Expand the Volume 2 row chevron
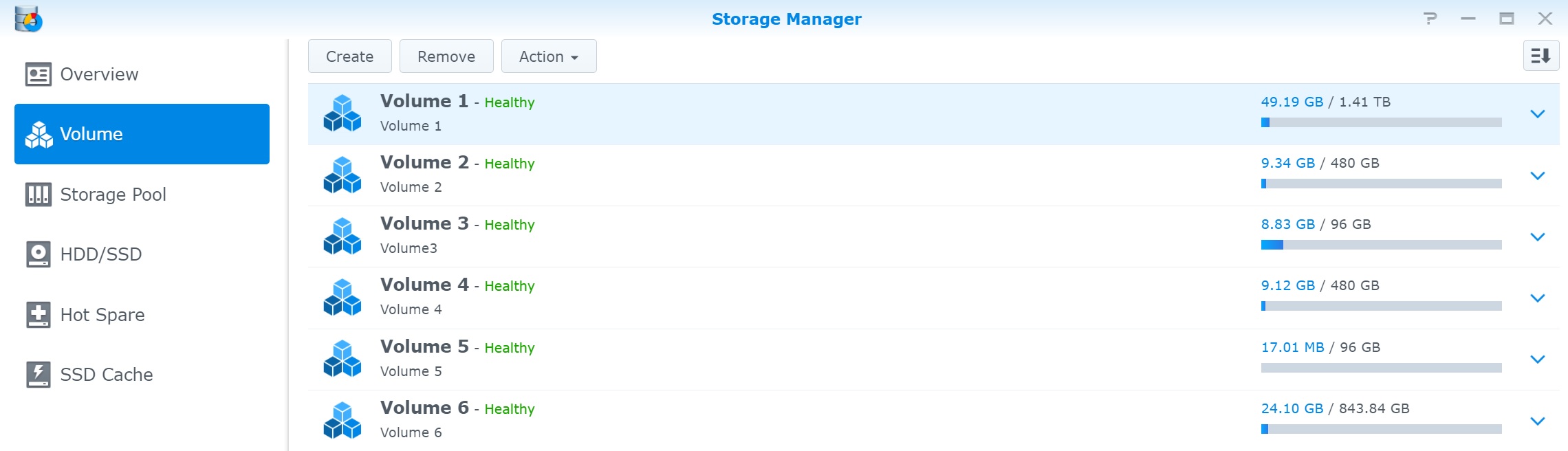Image resolution: width=1568 pixels, height=451 pixels. point(1538,175)
